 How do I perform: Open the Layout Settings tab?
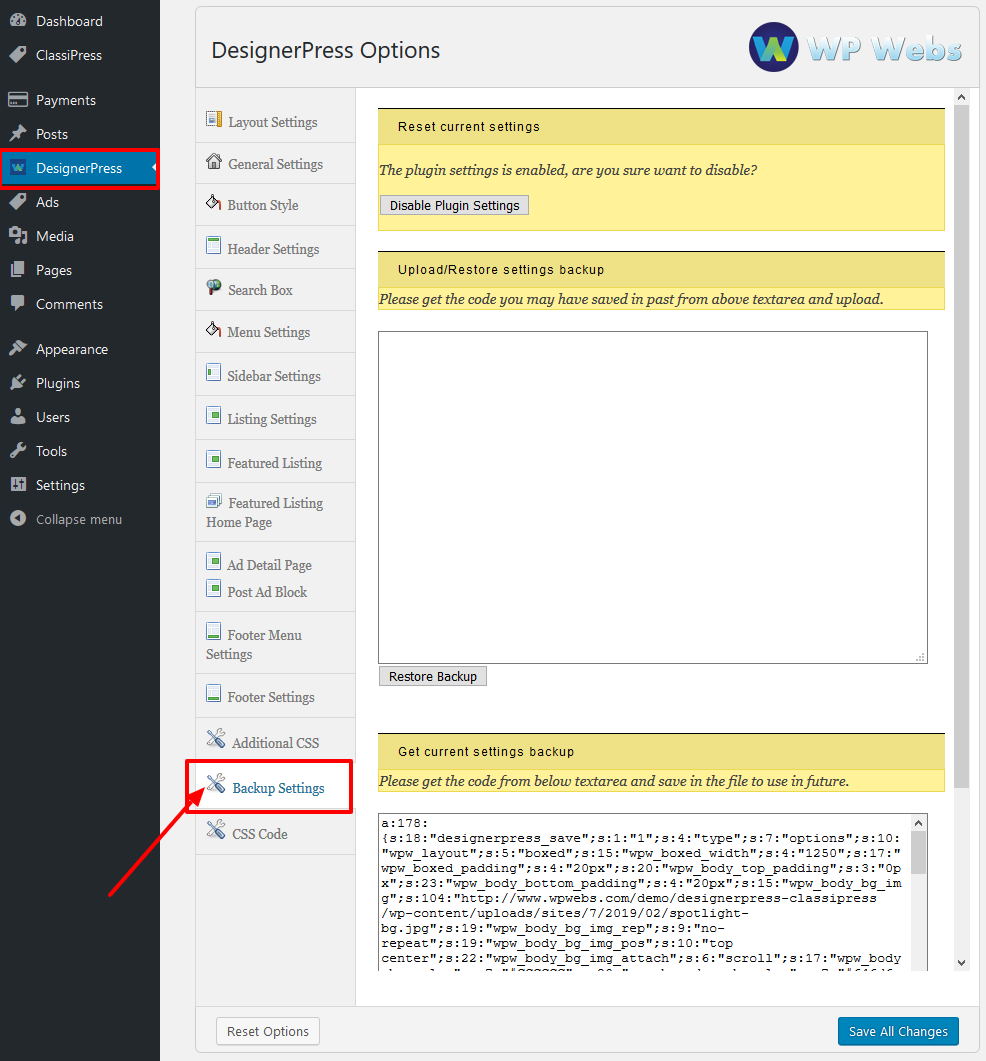click(275, 122)
